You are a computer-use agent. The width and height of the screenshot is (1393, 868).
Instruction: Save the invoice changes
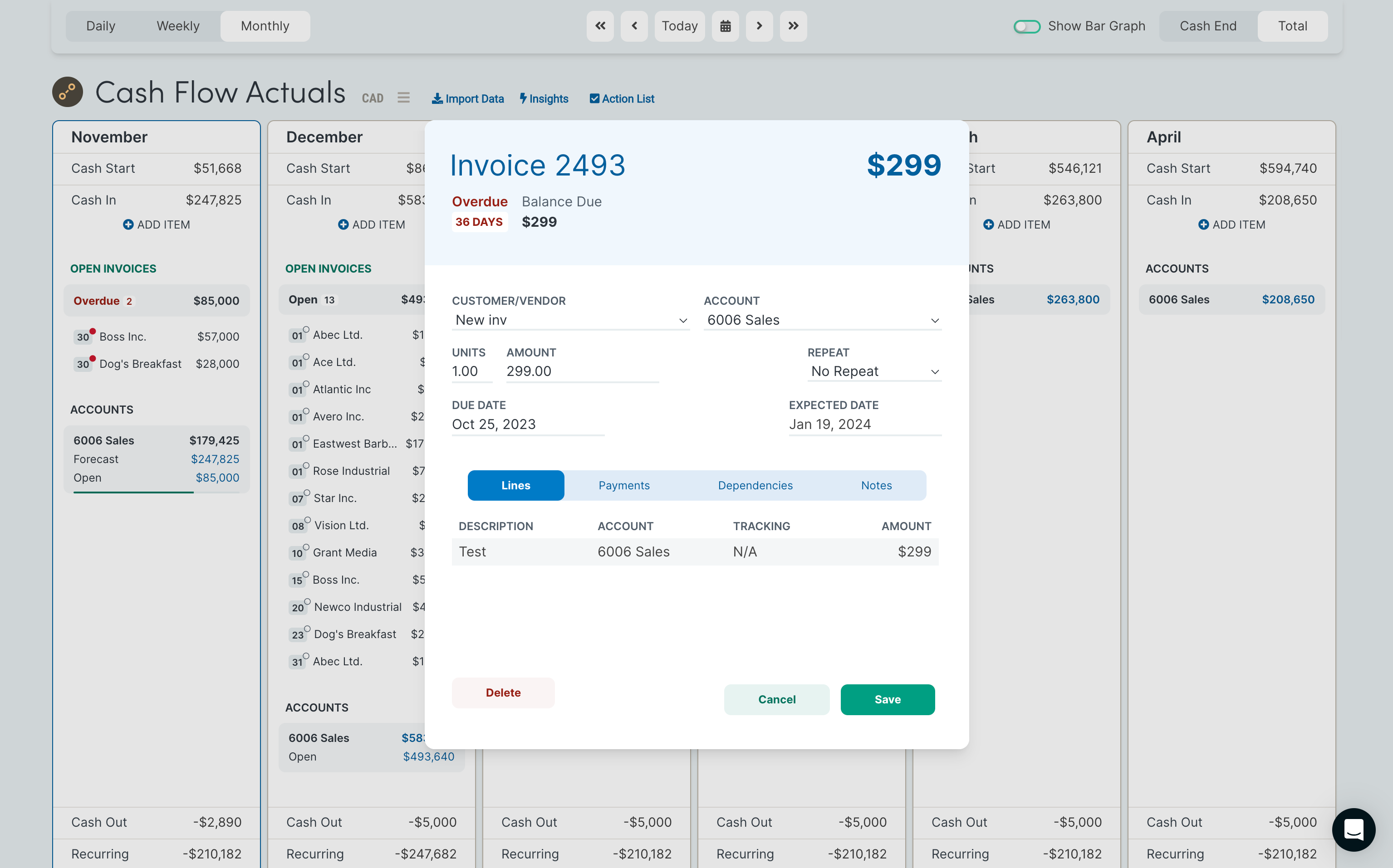point(887,699)
